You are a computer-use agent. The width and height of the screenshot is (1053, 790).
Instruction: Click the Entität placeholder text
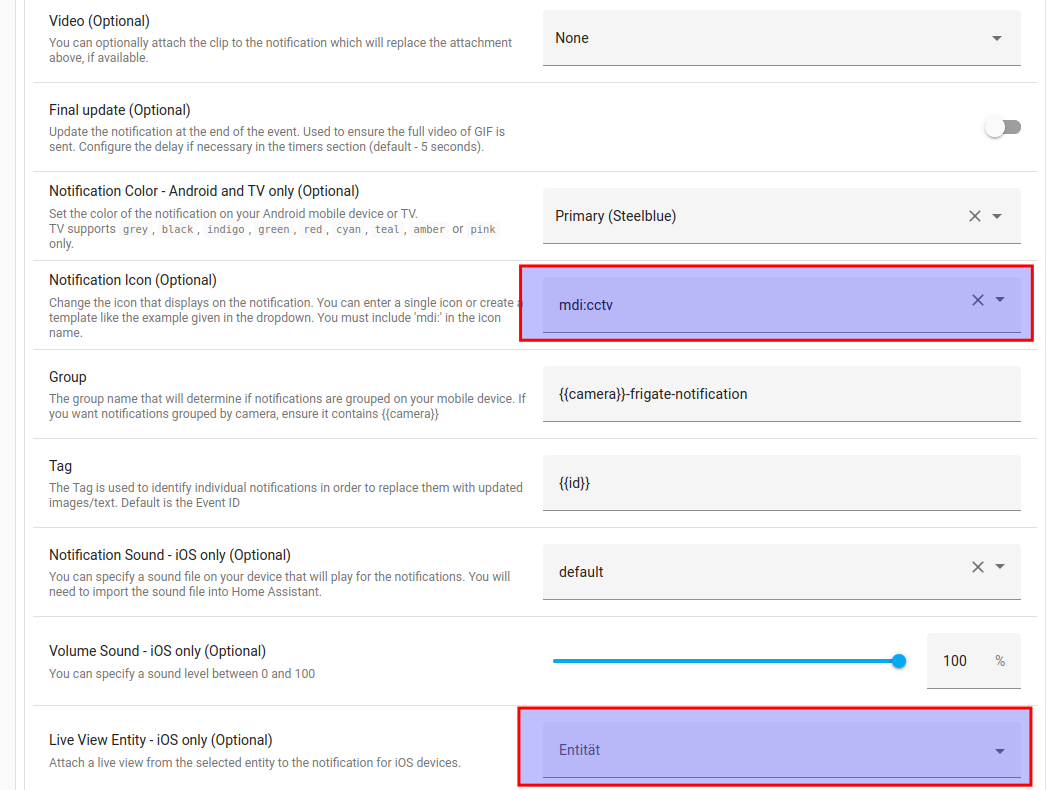580,750
